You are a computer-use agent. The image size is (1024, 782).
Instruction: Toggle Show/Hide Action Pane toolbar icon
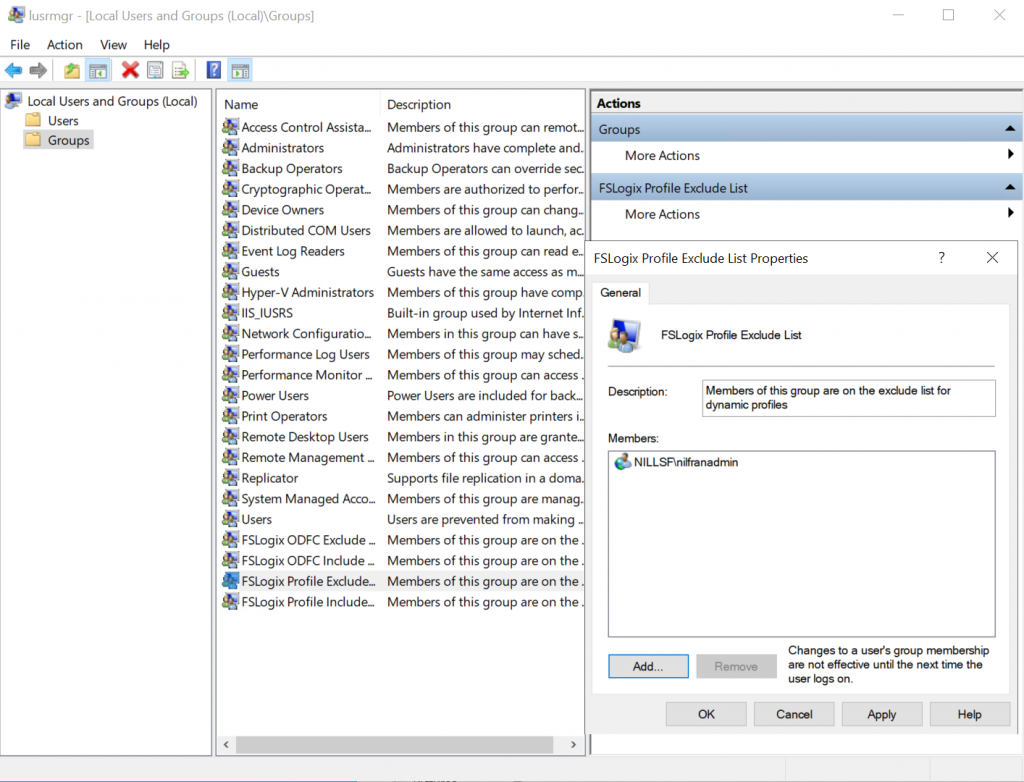point(240,71)
